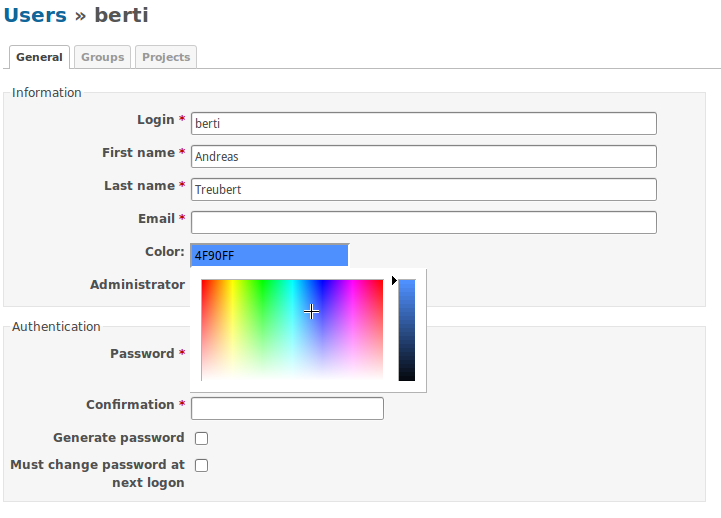Click the black bottom of the brightness bar
Screen dimensions: 721x518
click(x=406, y=376)
